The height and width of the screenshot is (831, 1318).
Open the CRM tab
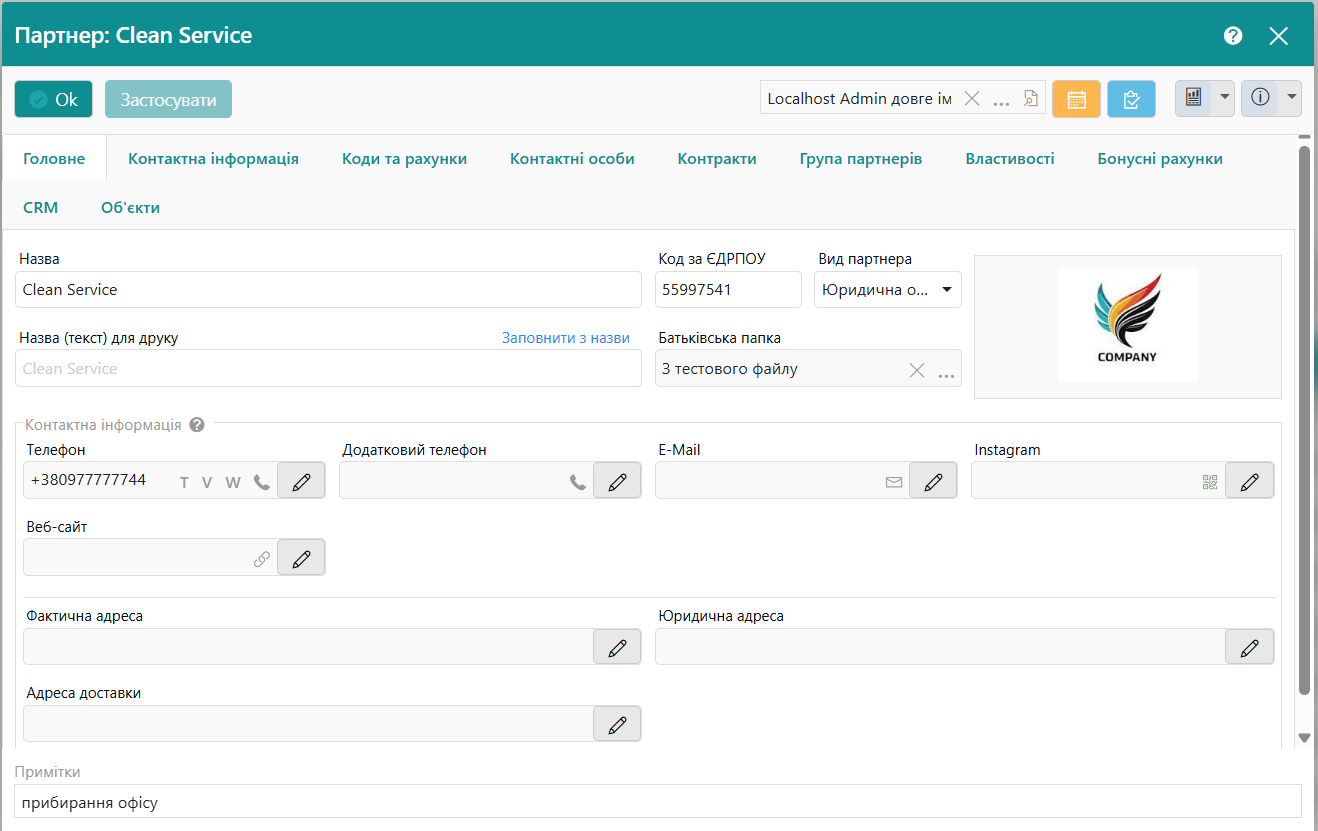pos(41,208)
